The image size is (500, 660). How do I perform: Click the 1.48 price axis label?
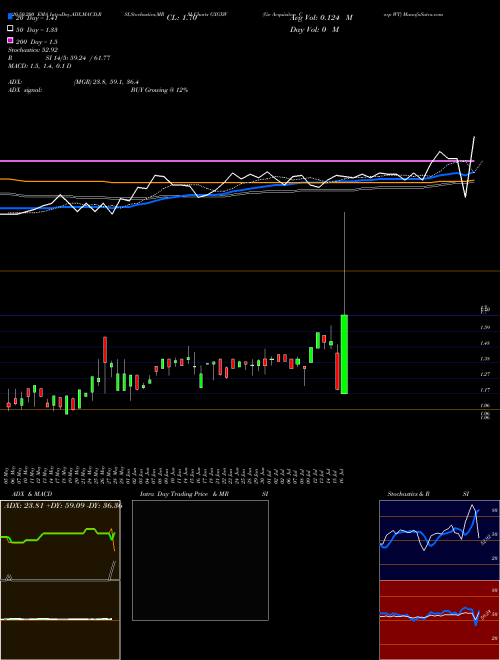pos(485,343)
